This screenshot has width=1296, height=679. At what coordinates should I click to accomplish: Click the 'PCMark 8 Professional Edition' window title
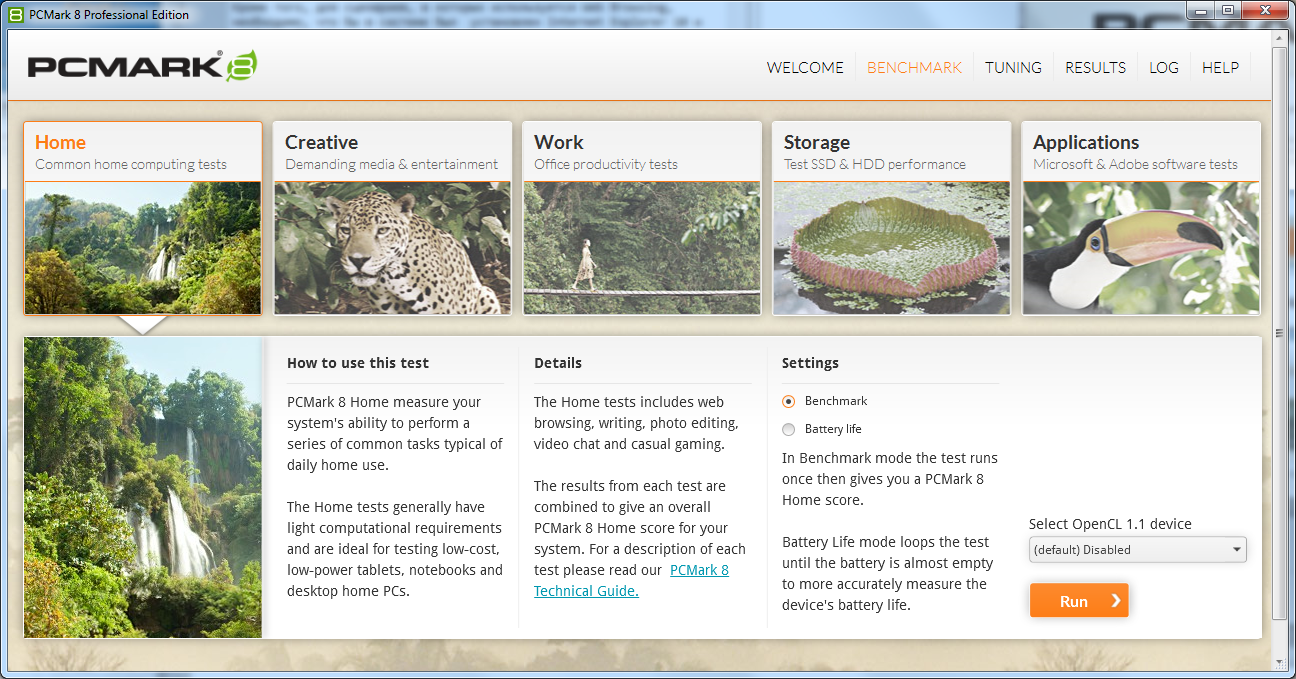click(109, 14)
